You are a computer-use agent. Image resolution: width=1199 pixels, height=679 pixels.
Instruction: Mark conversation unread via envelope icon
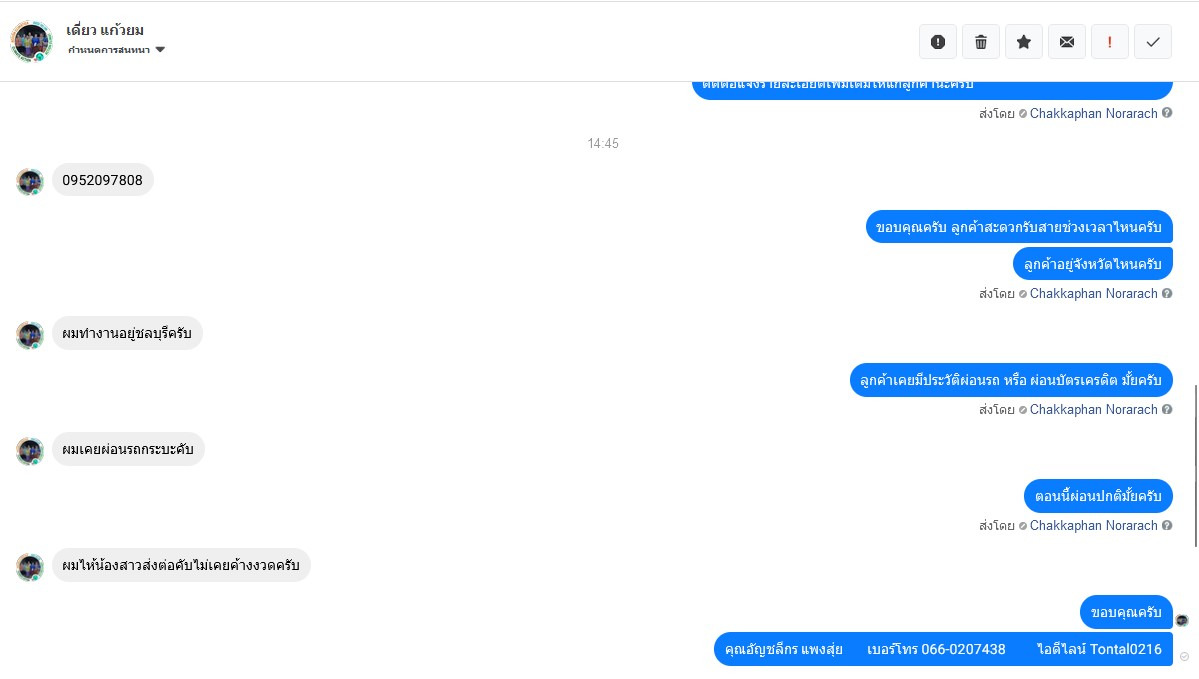[x=1067, y=42]
